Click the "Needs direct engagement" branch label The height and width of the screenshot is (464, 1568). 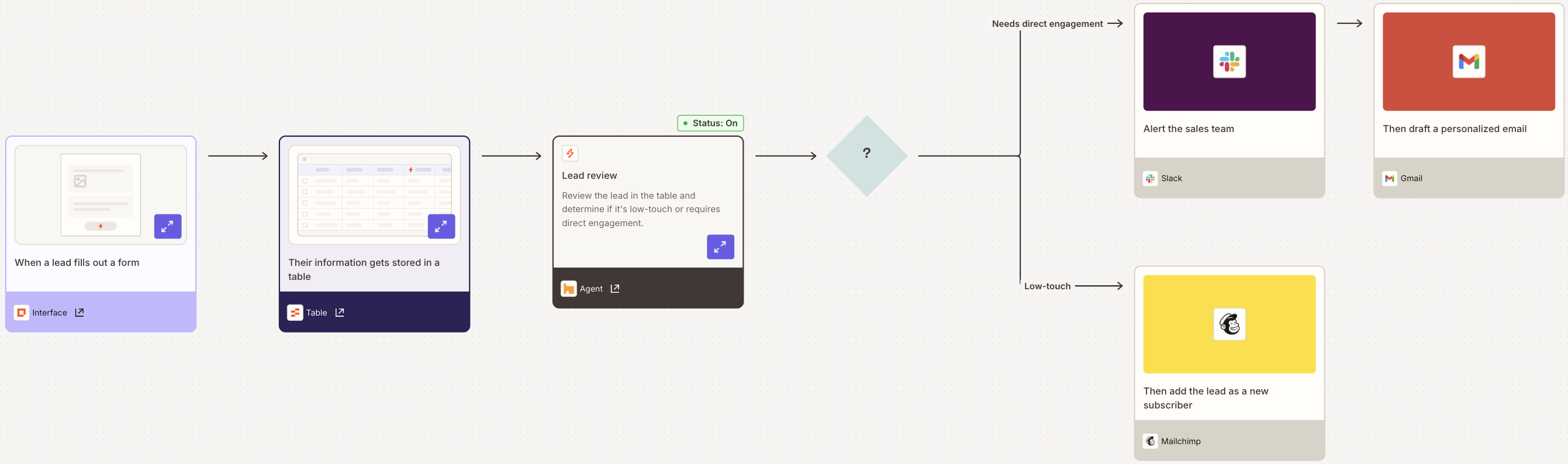tap(1047, 24)
